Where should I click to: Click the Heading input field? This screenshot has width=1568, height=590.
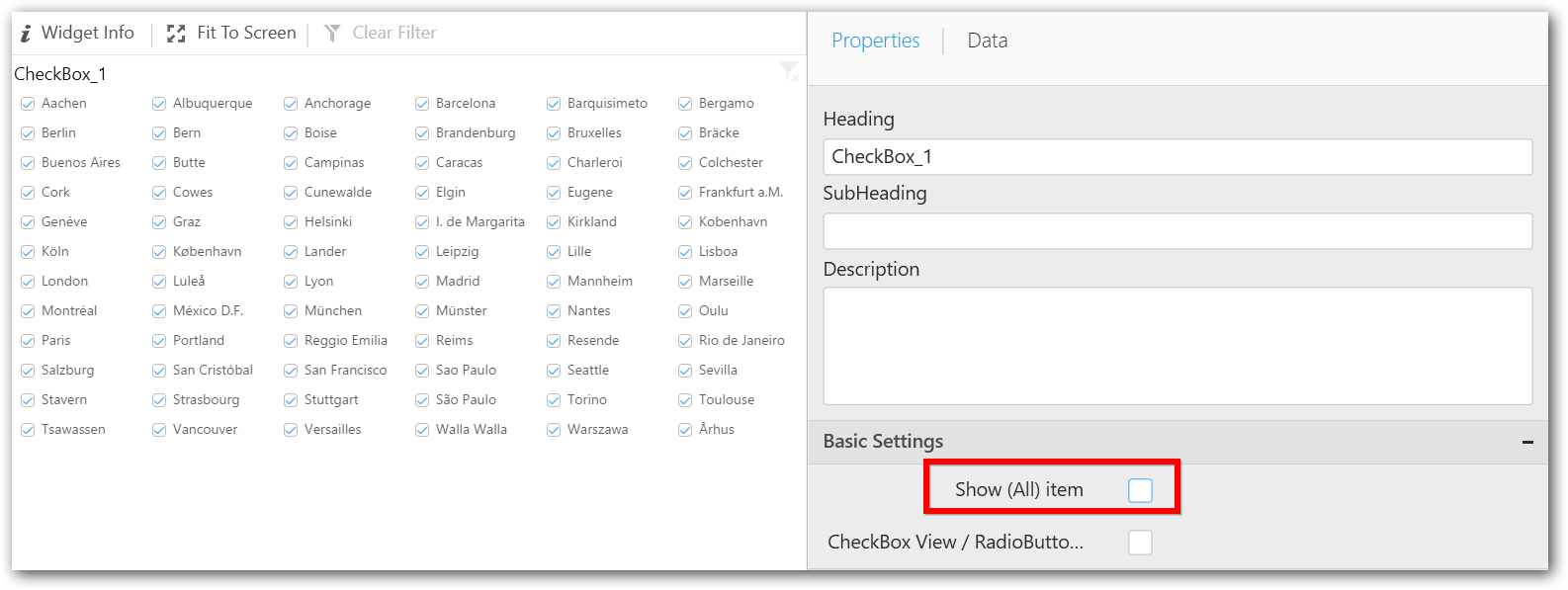click(x=1176, y=157)
